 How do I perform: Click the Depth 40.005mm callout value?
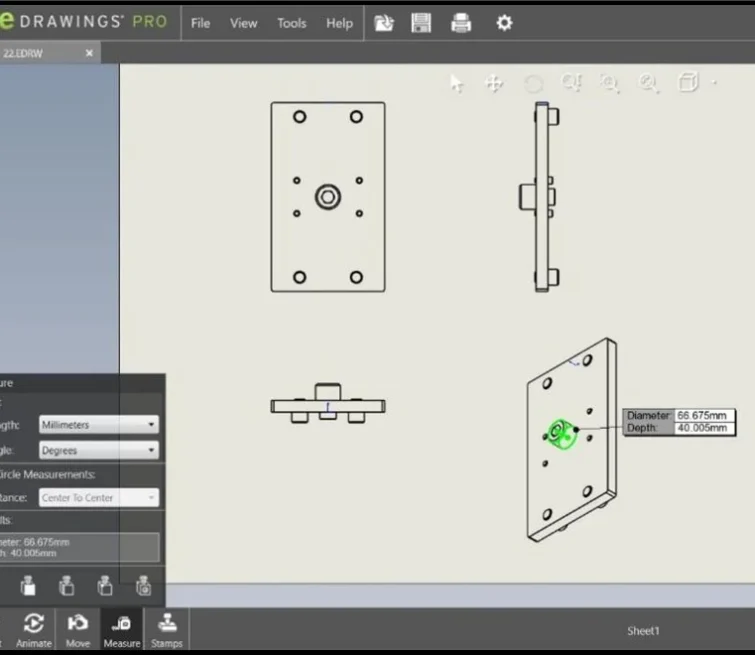(702, 428)
